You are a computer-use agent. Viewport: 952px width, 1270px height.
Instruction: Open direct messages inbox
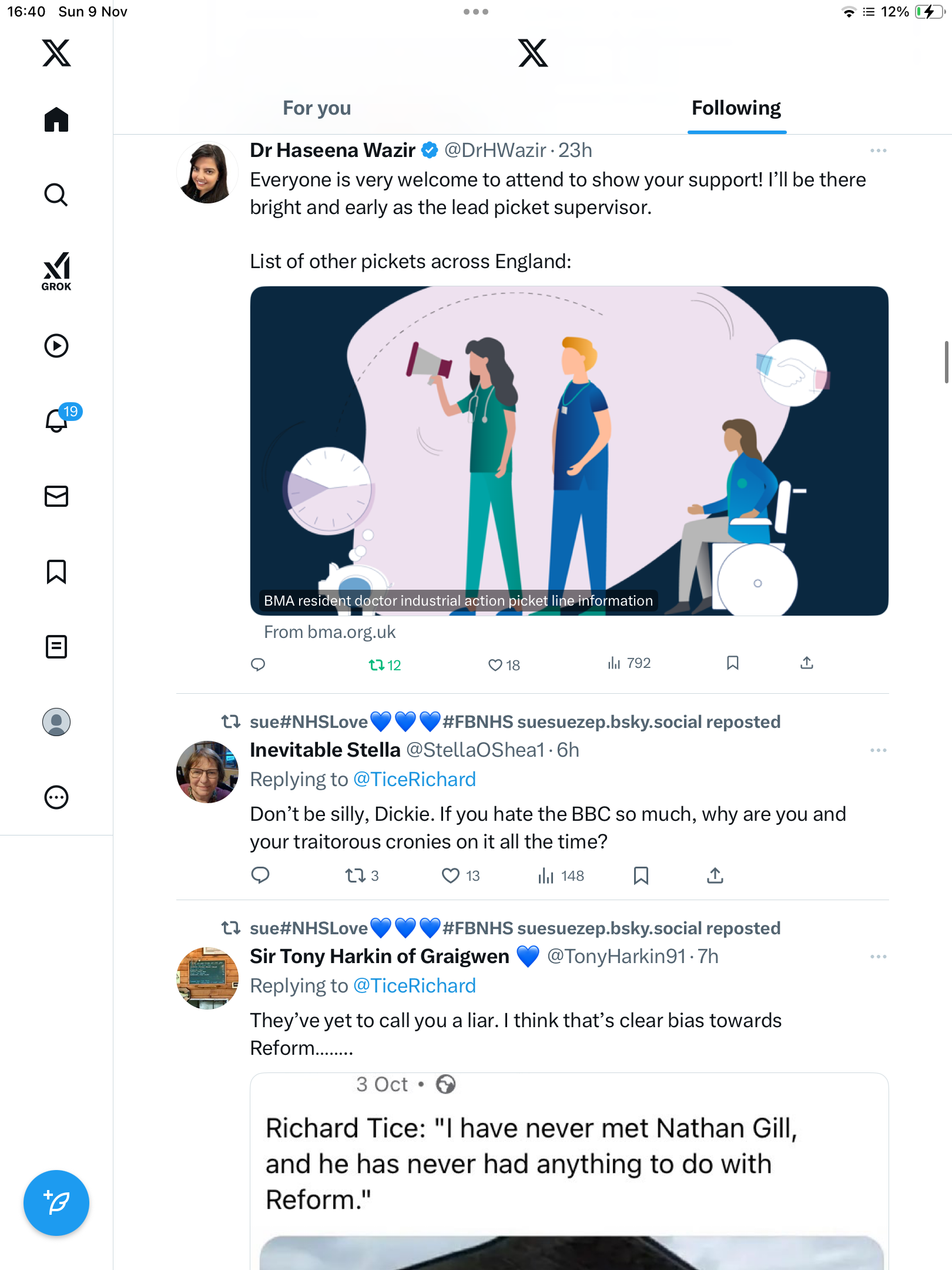[56, 496]
